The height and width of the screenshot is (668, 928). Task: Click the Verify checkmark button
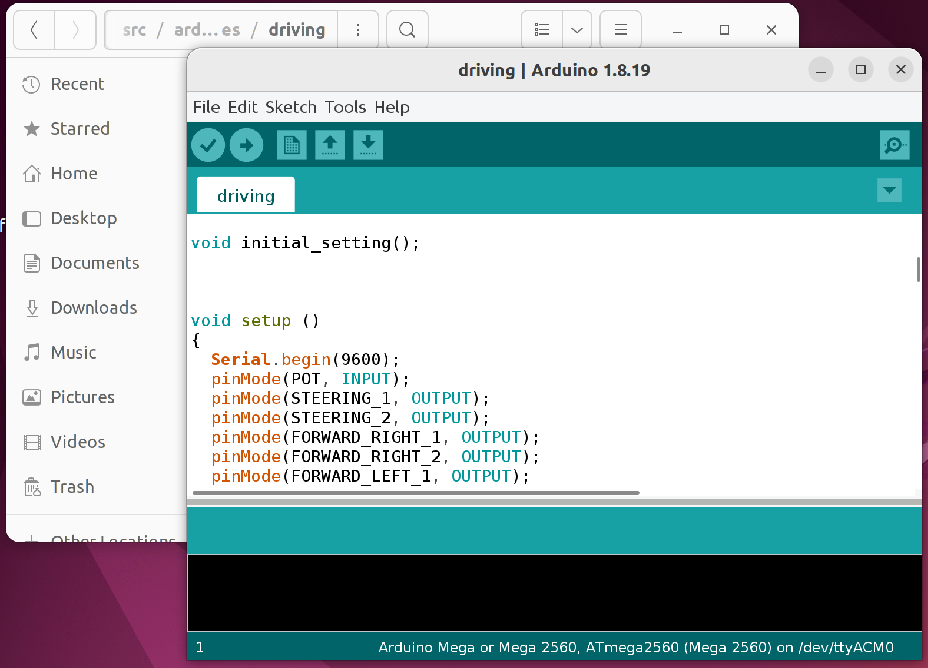coord(208,145)
